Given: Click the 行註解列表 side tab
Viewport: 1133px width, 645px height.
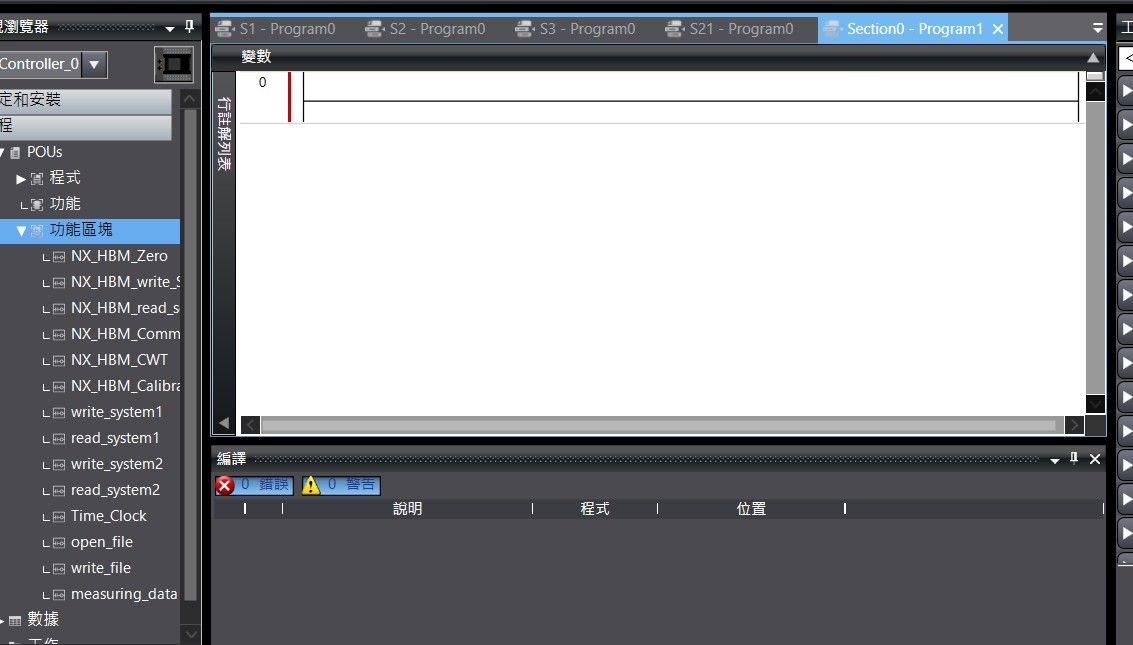Looking at the screenshot, I should tap(224, 133).
